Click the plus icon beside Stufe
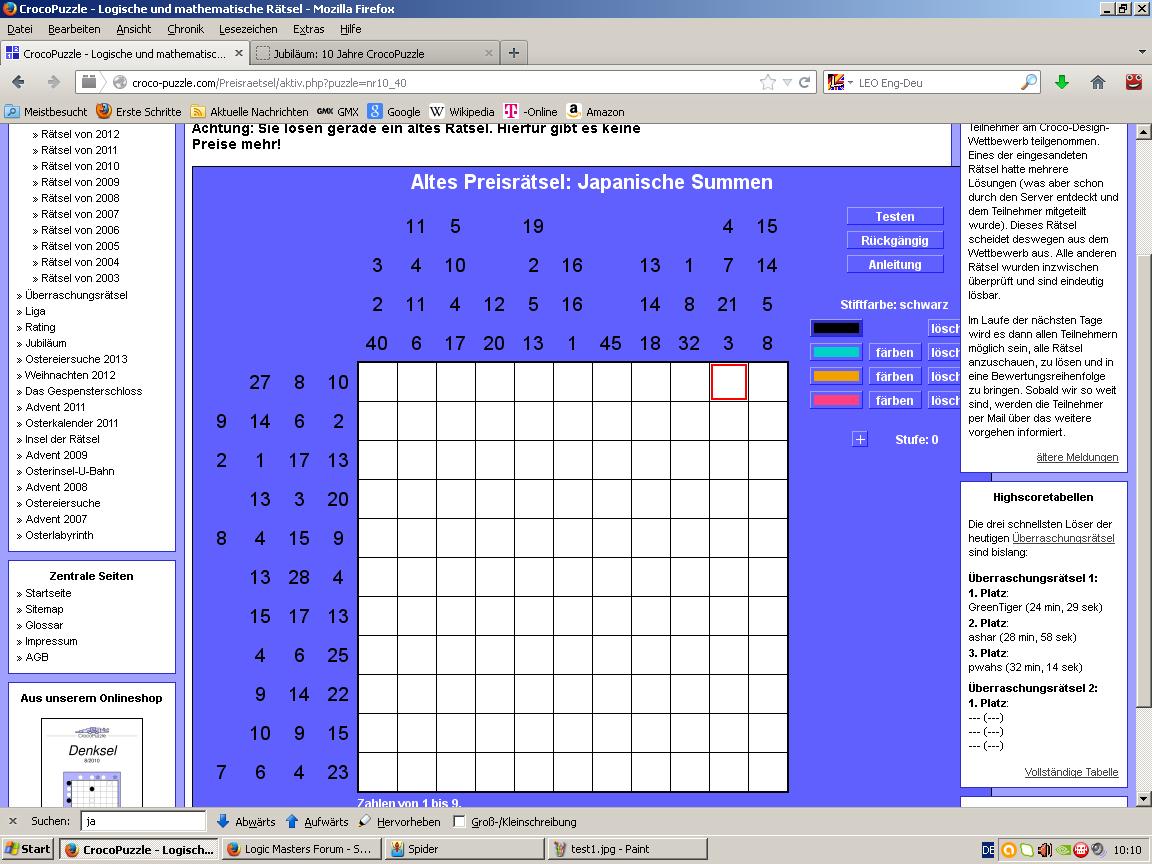 click(859, 439)
